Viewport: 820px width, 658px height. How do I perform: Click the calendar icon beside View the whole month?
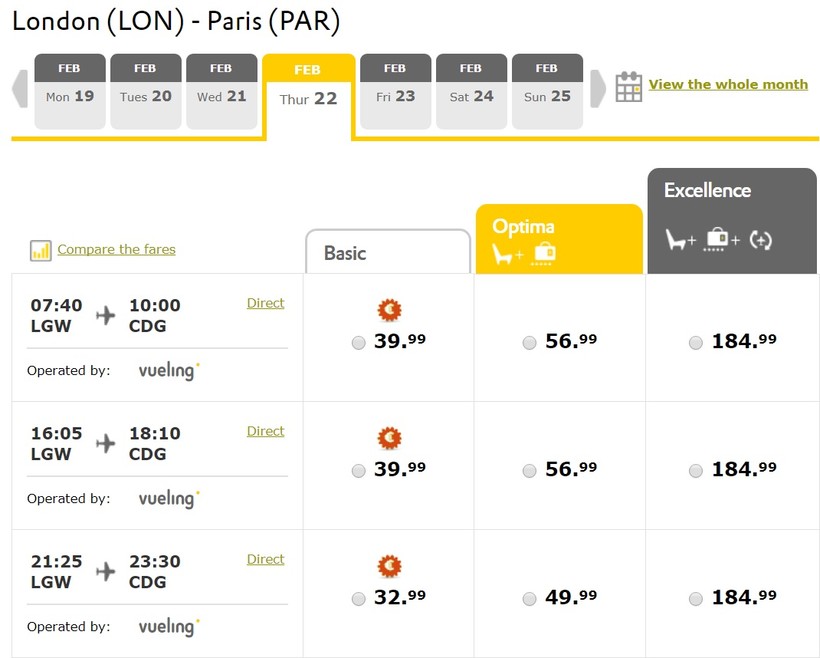click(629, 87)
